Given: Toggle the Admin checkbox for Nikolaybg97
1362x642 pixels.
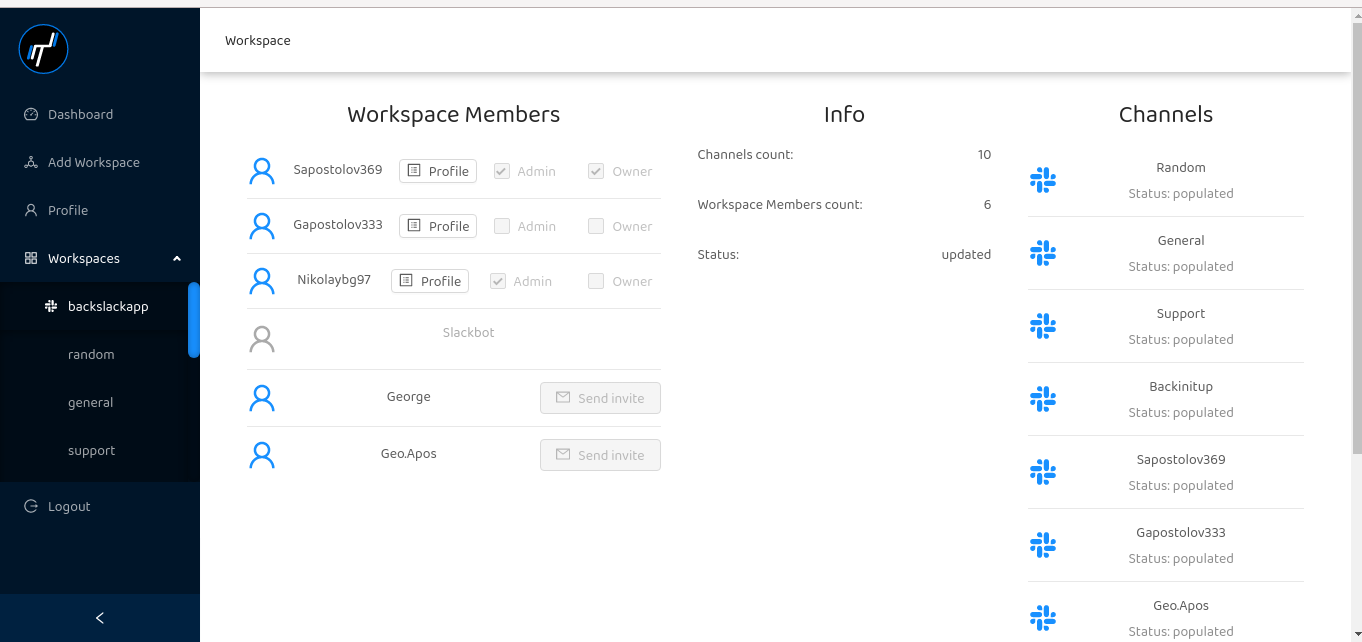Looking at the screenshot, I should point(498,281).
